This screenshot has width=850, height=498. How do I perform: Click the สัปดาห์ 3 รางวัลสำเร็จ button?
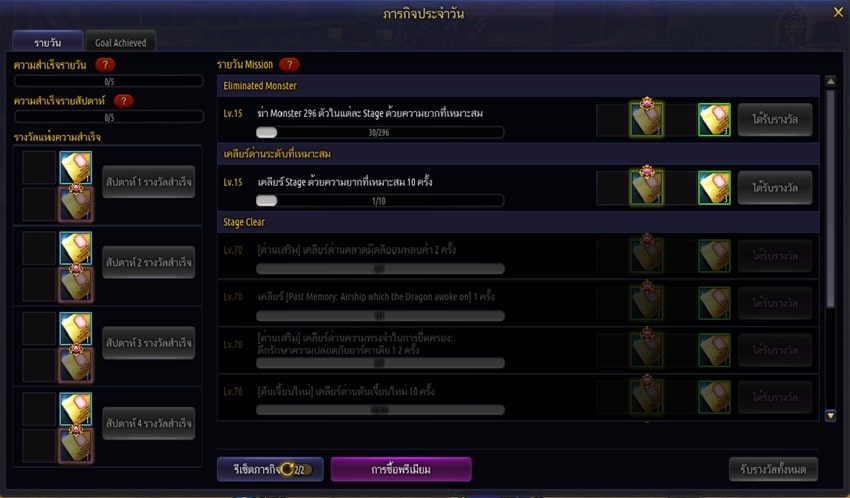click(149, 342)
